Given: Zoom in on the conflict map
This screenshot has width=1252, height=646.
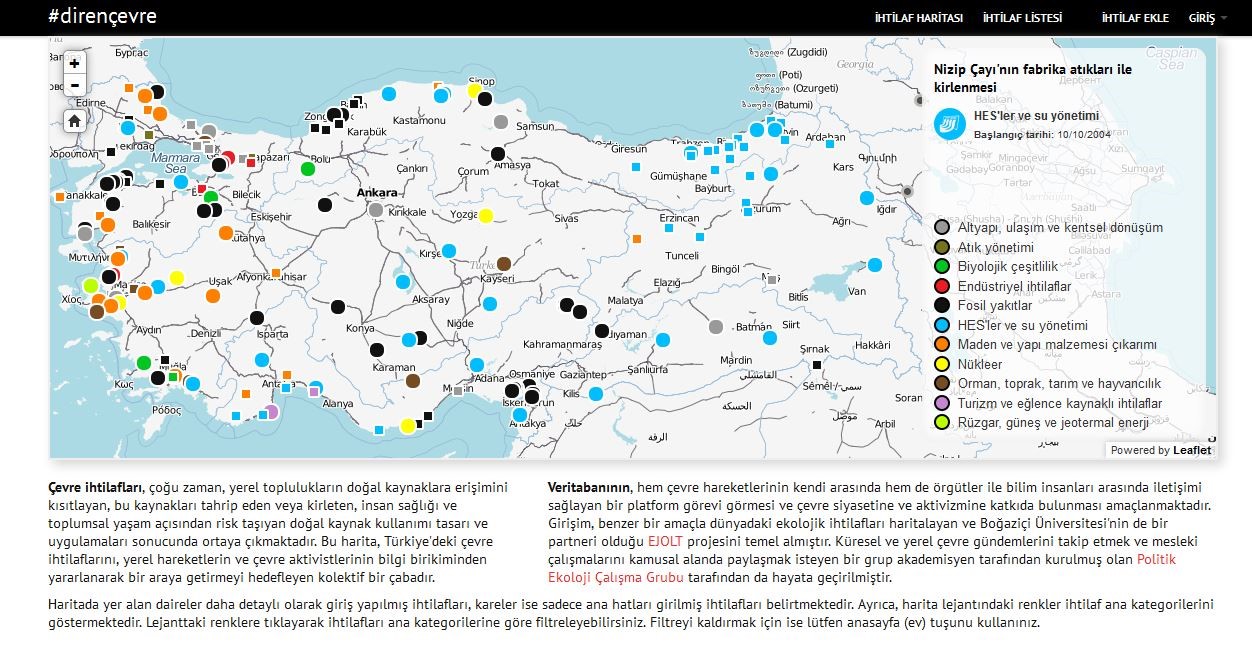Looking at the screenshot, I should tap(75, 63).
